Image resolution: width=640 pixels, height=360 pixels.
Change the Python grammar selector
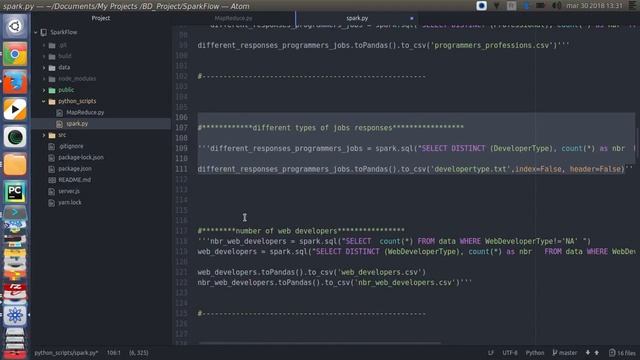click(535, 353)
